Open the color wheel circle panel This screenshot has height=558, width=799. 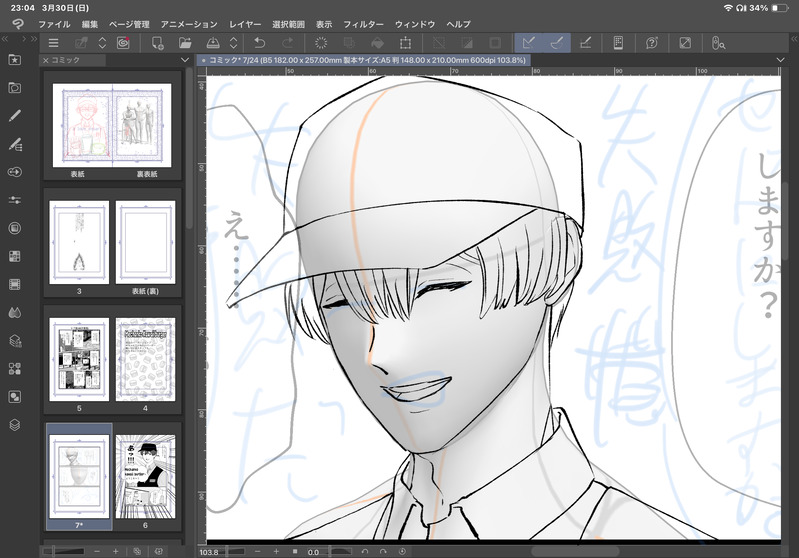point(15,228)
